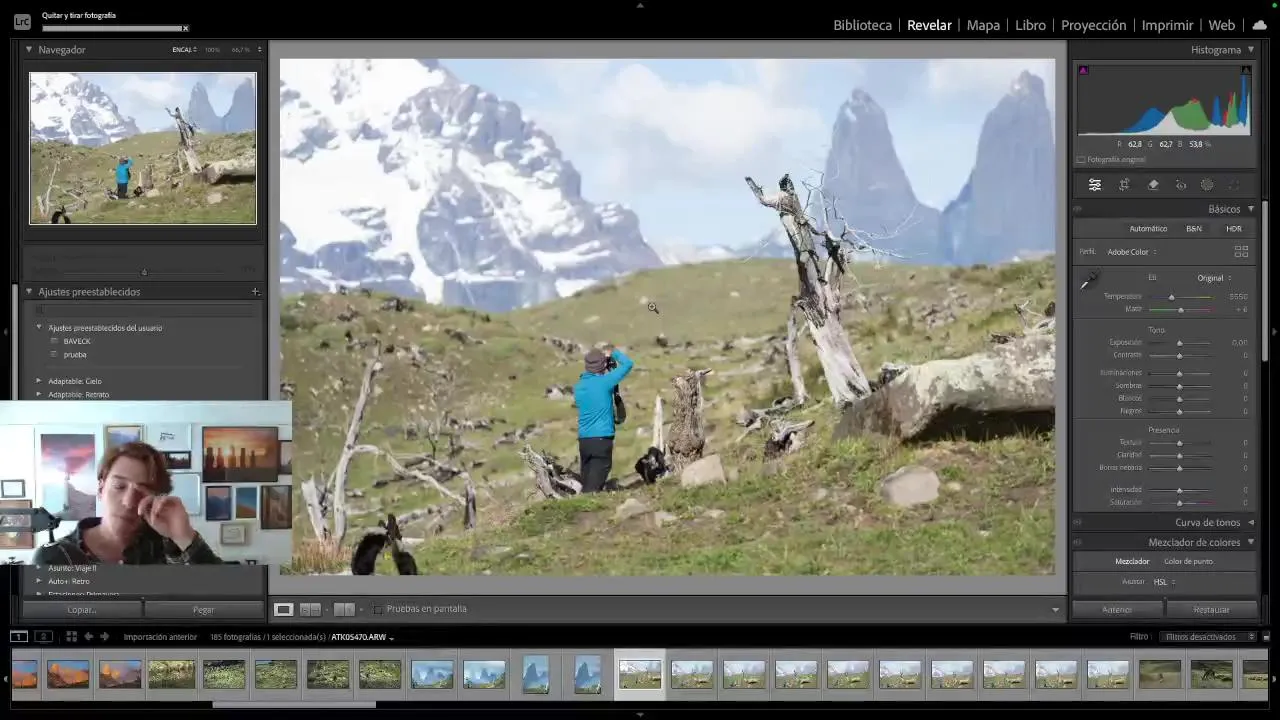Collapse the Básicos panel triangle

pyautogui.click(x=1251, y=209)
